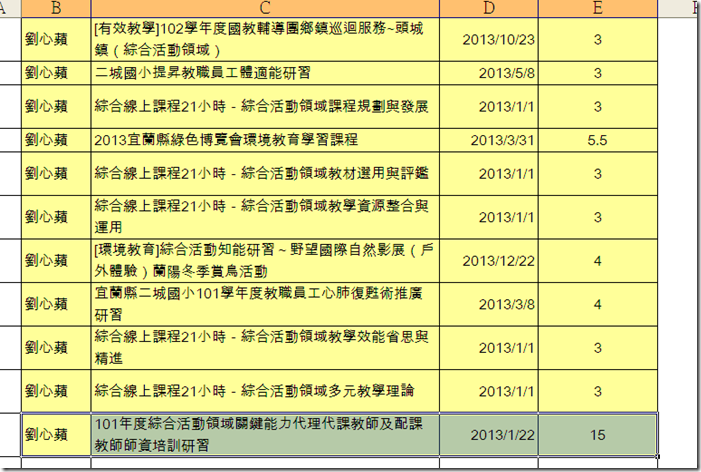701x472 pixels.
Task: Click the 2013/3/8 date cell
Action: (x=488, y=304)
